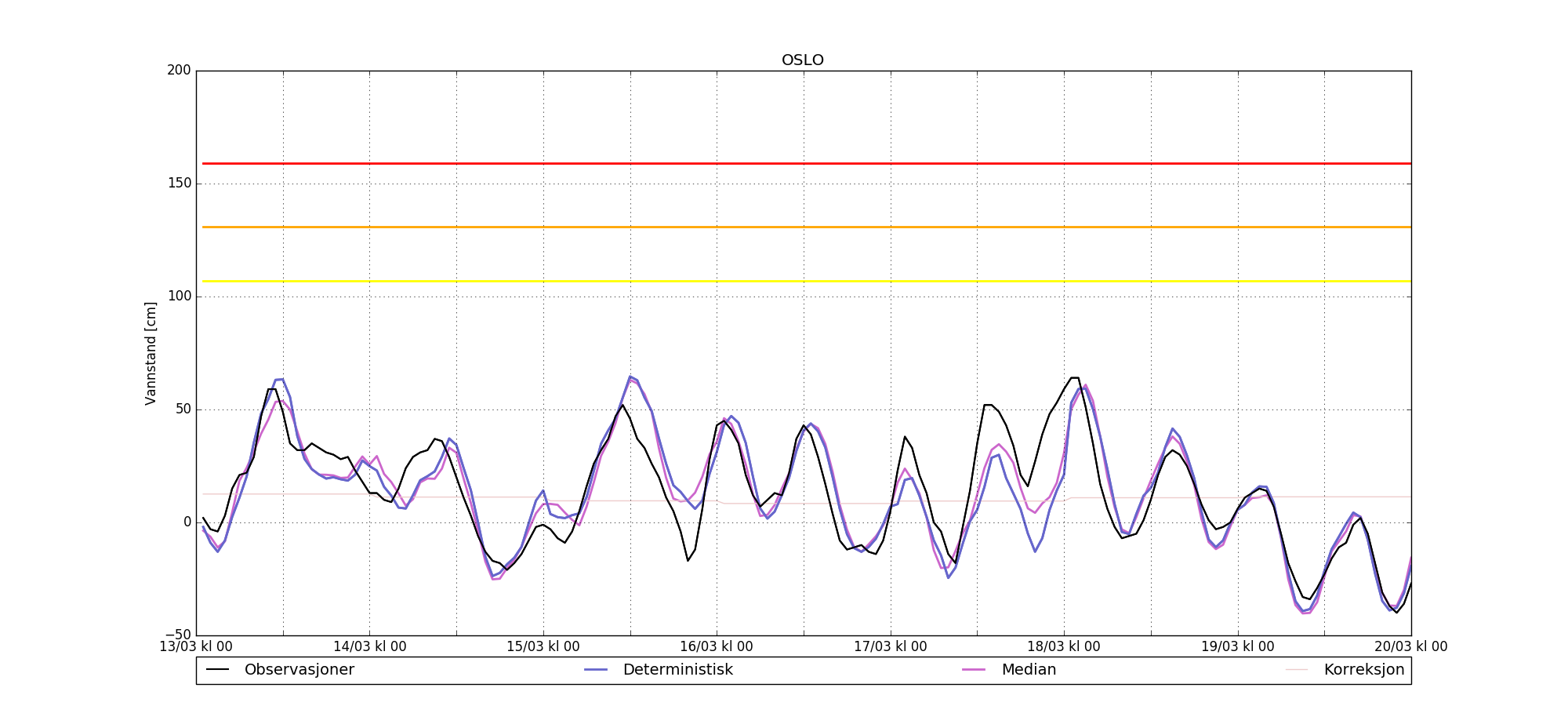Click the Deterministisk legend label
The height and width of the screenshot is (706, 1568).
point(677,670)
